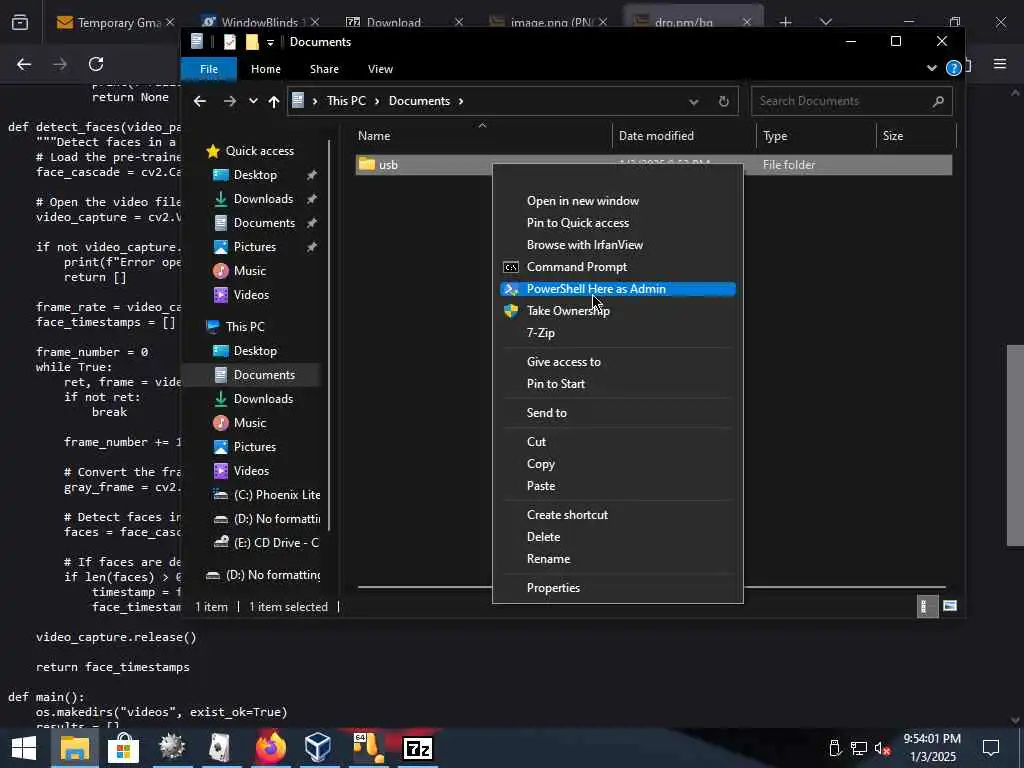
Task: Open PowerShell Here as Admin
Action: (617, 289)
